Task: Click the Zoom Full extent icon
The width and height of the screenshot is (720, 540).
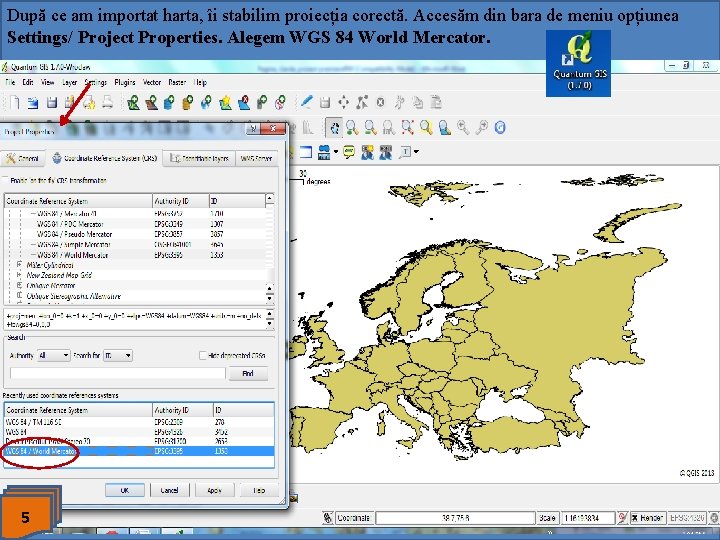Action: (407, 128)
